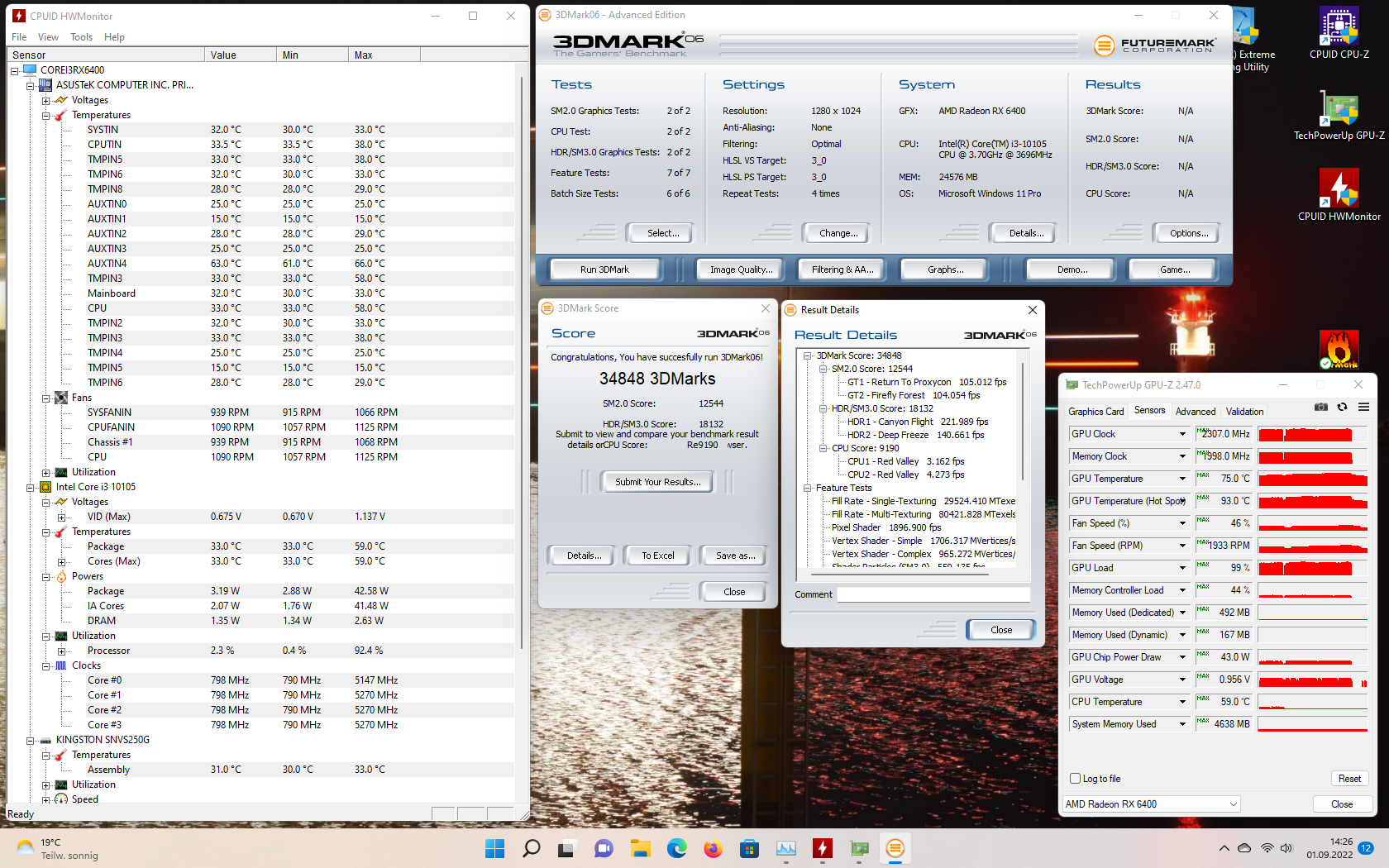
Task: Open the volume speaker tray icon
Action: click(1286, 848)
